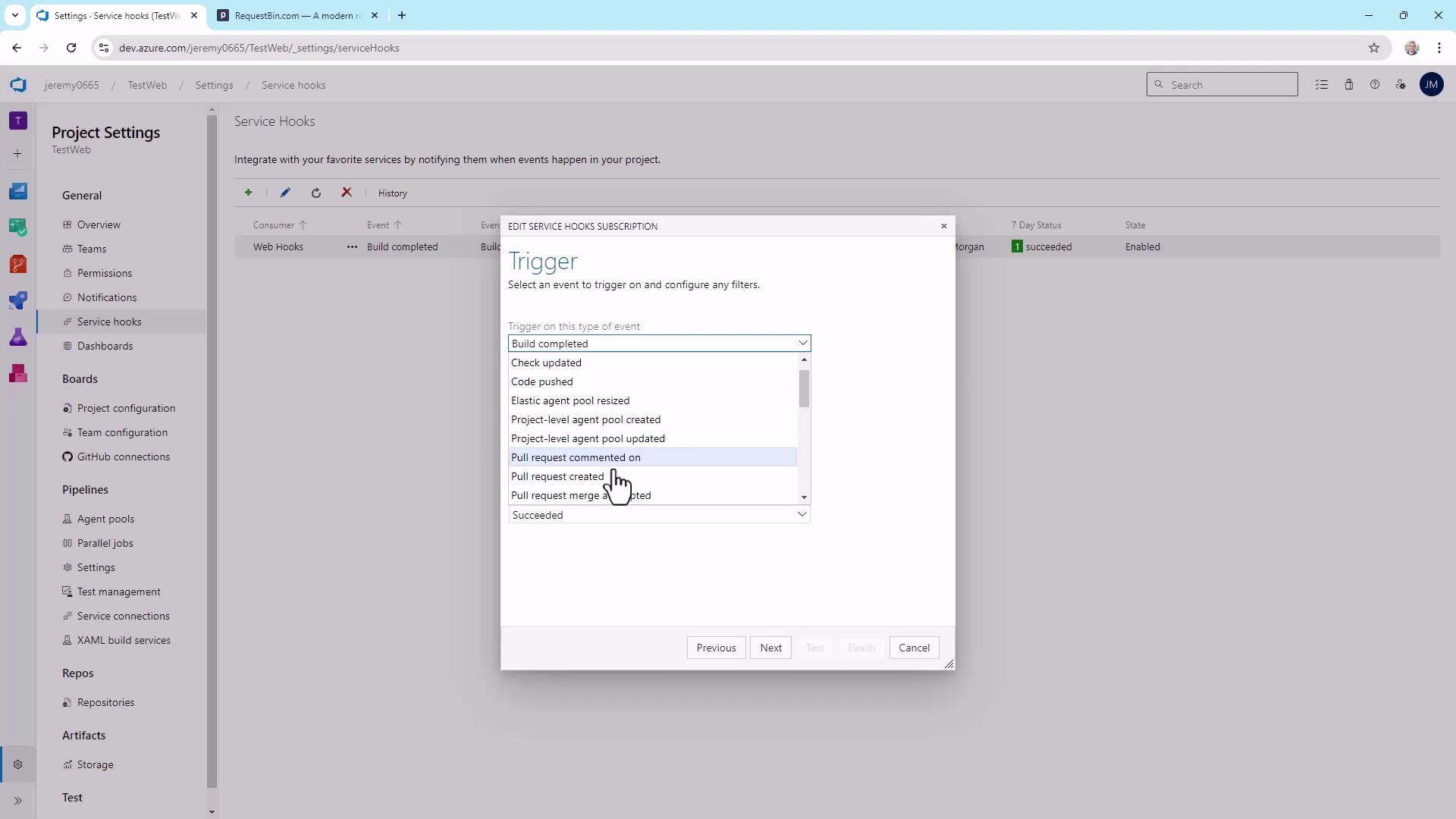Click the red X delete subscription icon
This screenshot has width=1456, height=819.
347,193
